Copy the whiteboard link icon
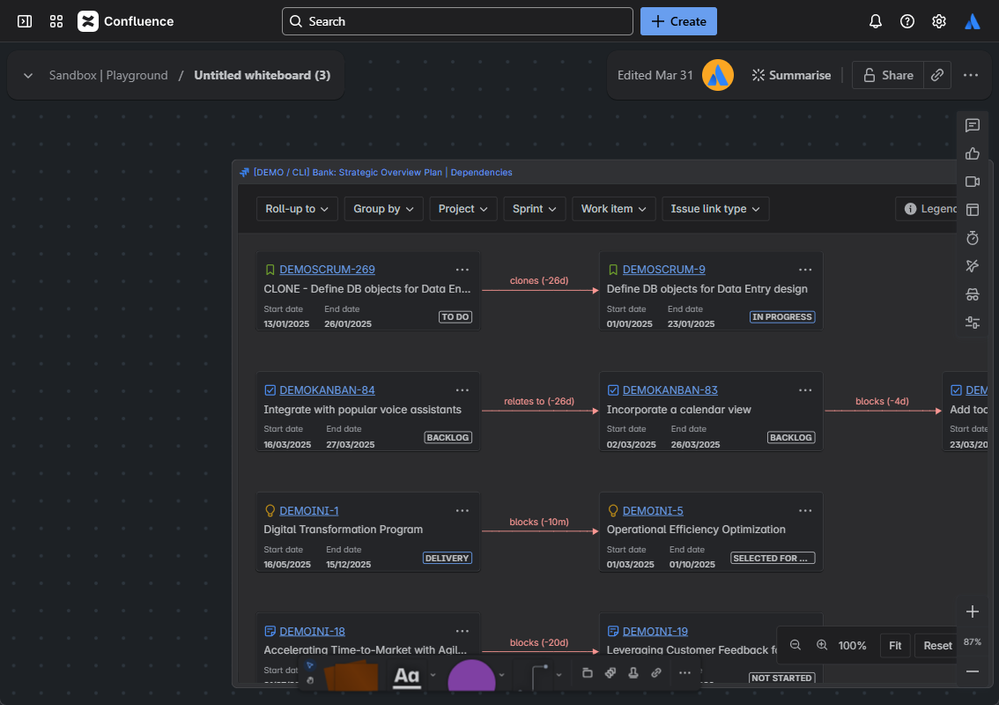The image size is (999, 705). coord(937,75)
